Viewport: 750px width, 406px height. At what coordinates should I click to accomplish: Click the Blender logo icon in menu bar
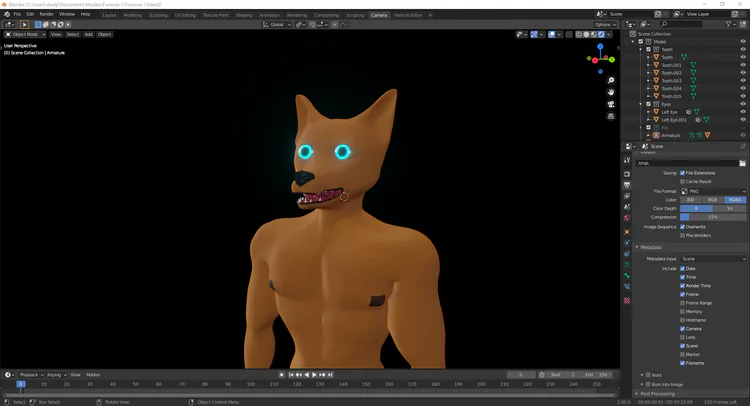coord(7,14)
